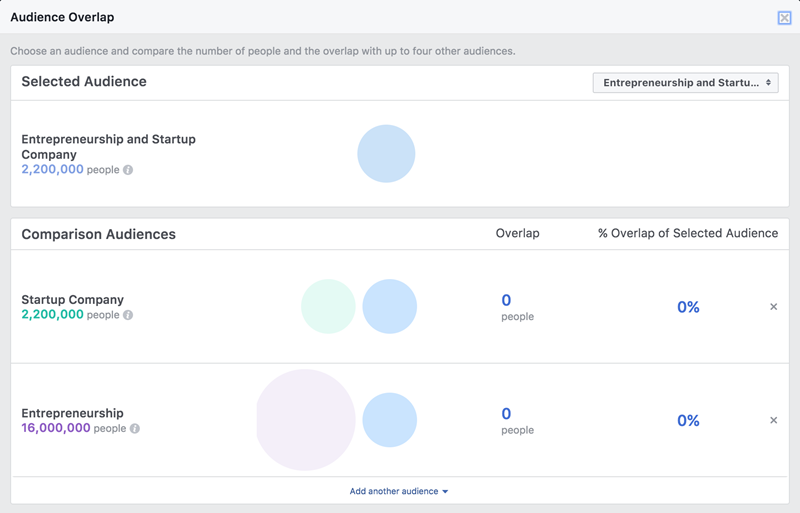This screenshot has height=513, width=800.
Task: Click the Overlap column header
Action: coord(517,233)
